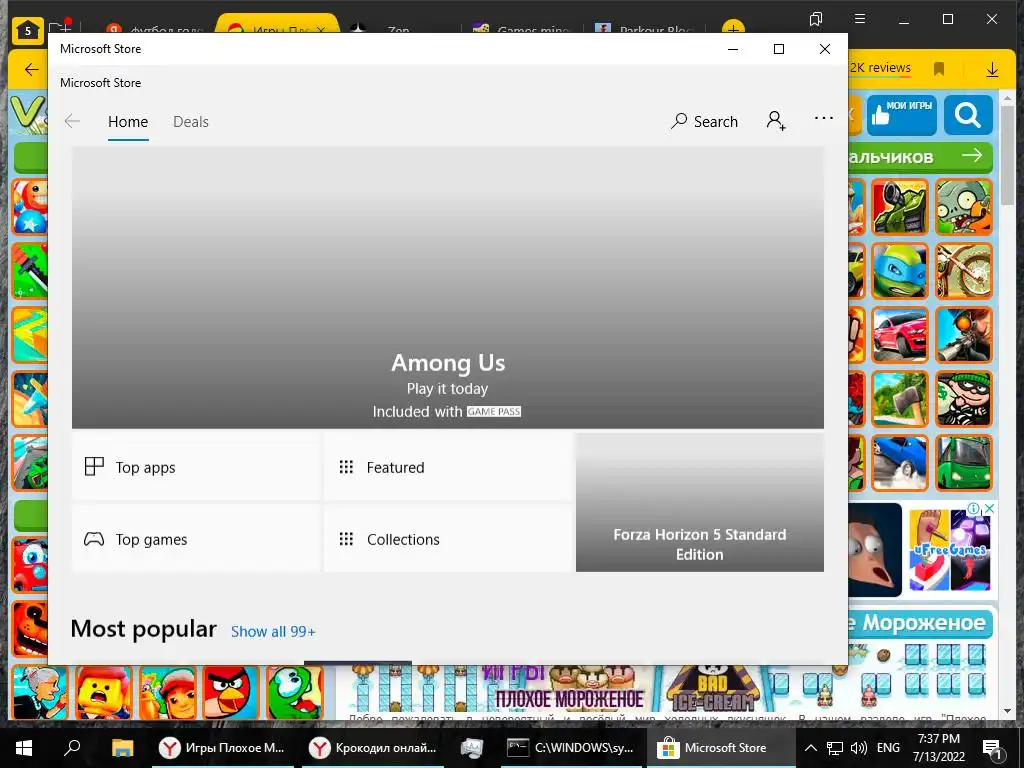Image resolution: width=1024 pixels, height=768 pixels.
Task: Open the Angry Granny game thumbnail
Action: pyautogui.click(x=40, y=692)
